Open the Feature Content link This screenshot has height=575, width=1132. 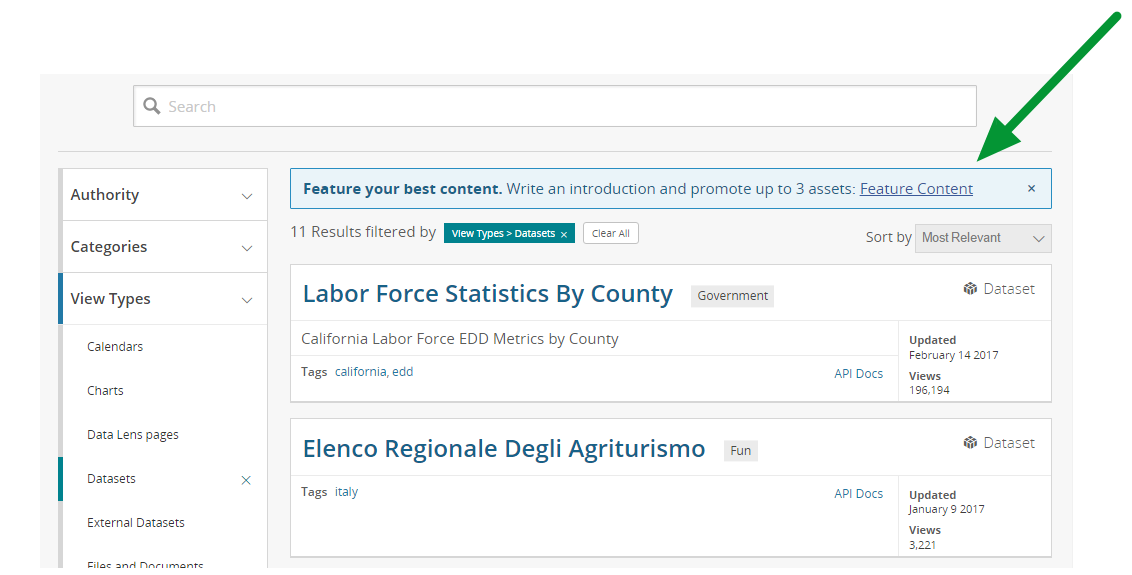916,189
